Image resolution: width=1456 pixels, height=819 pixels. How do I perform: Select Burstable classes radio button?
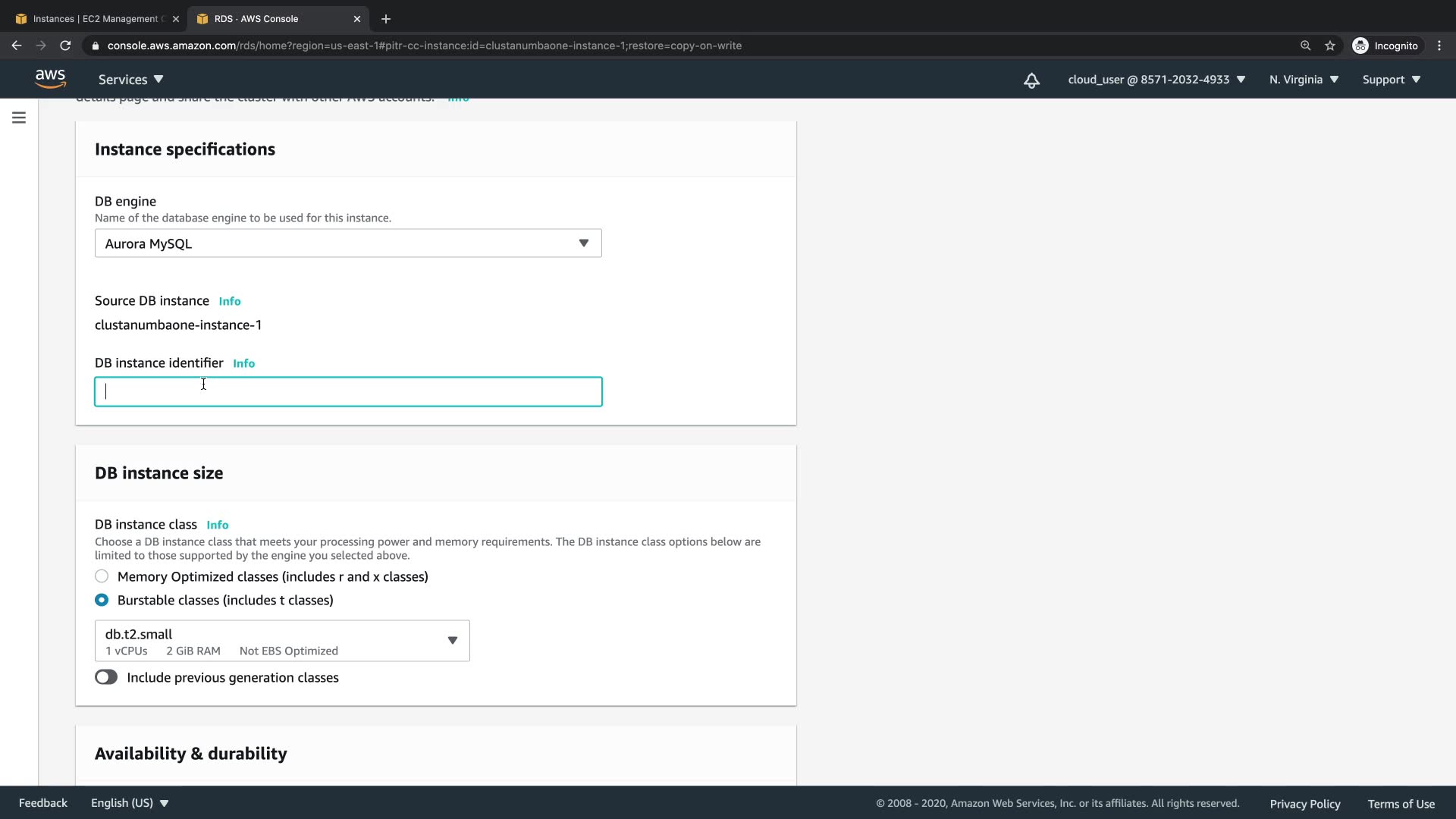pyautogui.click(x=102, y=600)
